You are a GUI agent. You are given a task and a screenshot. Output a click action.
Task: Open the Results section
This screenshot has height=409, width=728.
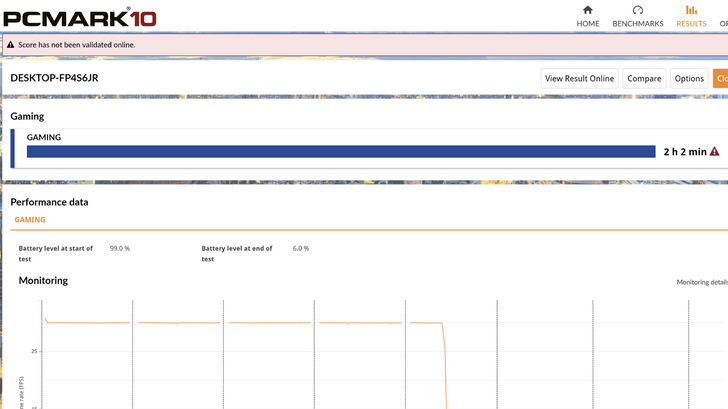691,17
